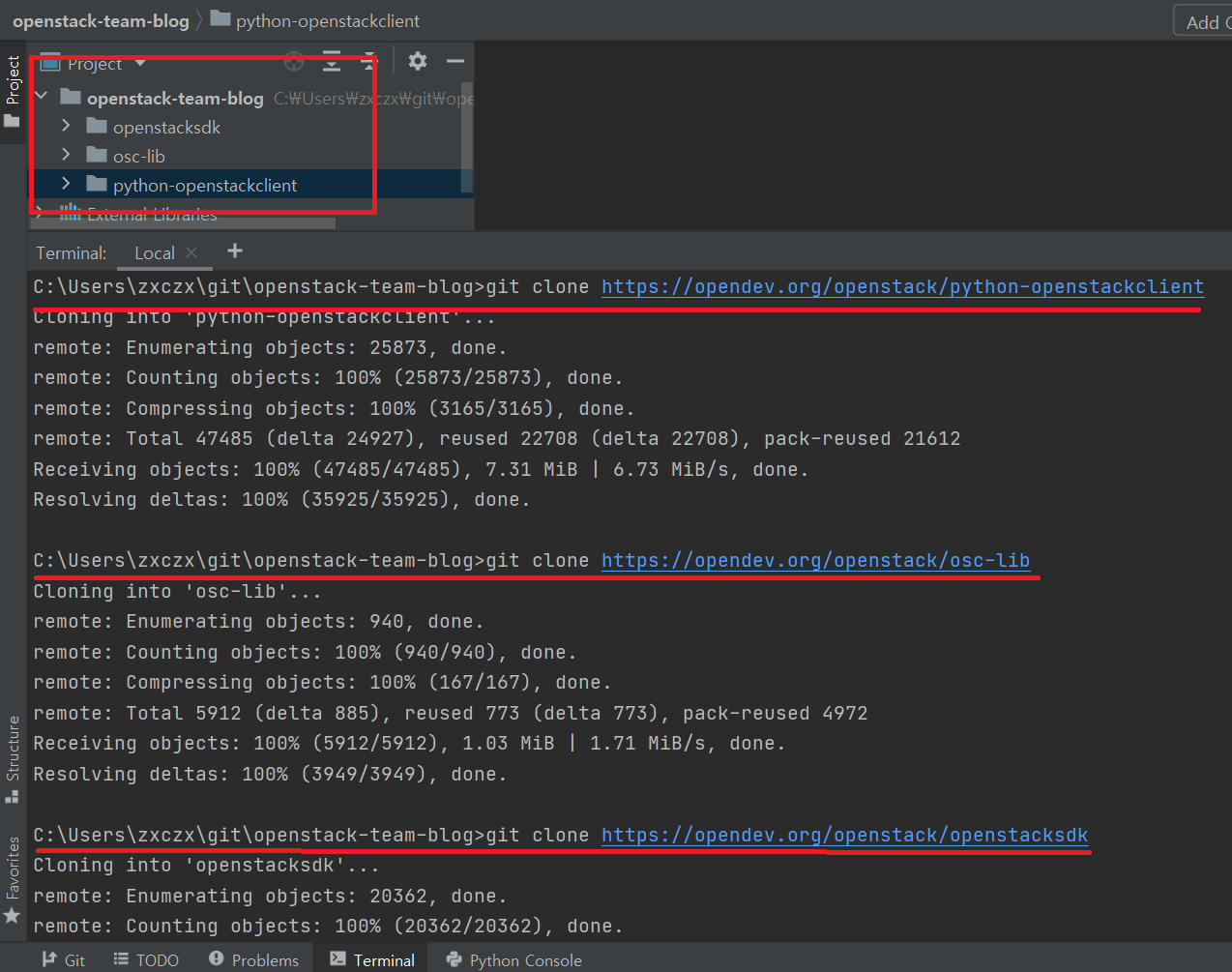1232x972 pixels.
Task: Click "Enumerating objects: 940" terminal line
Action: (x=258, y=621)
